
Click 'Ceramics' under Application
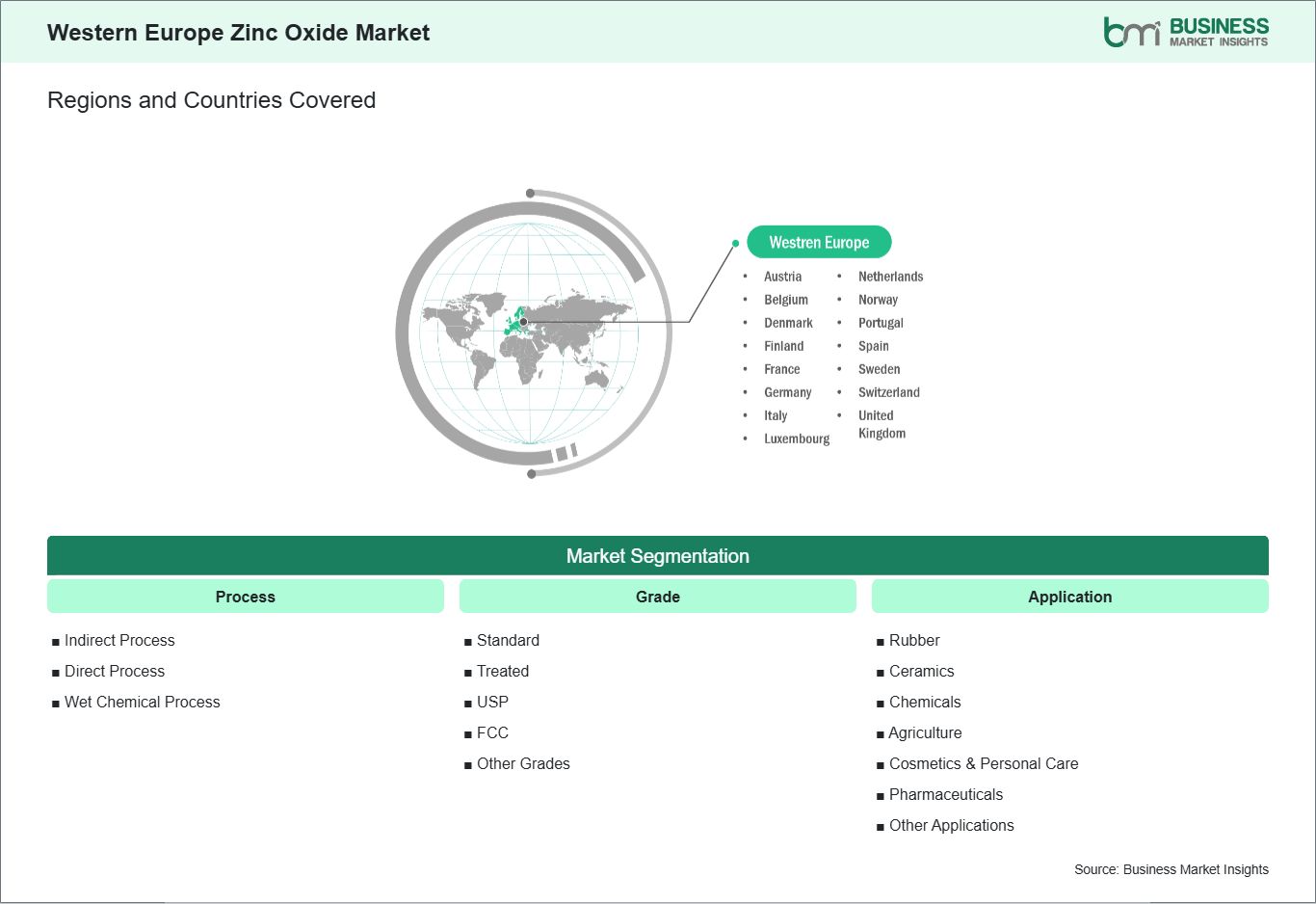[x=921, y=671]
